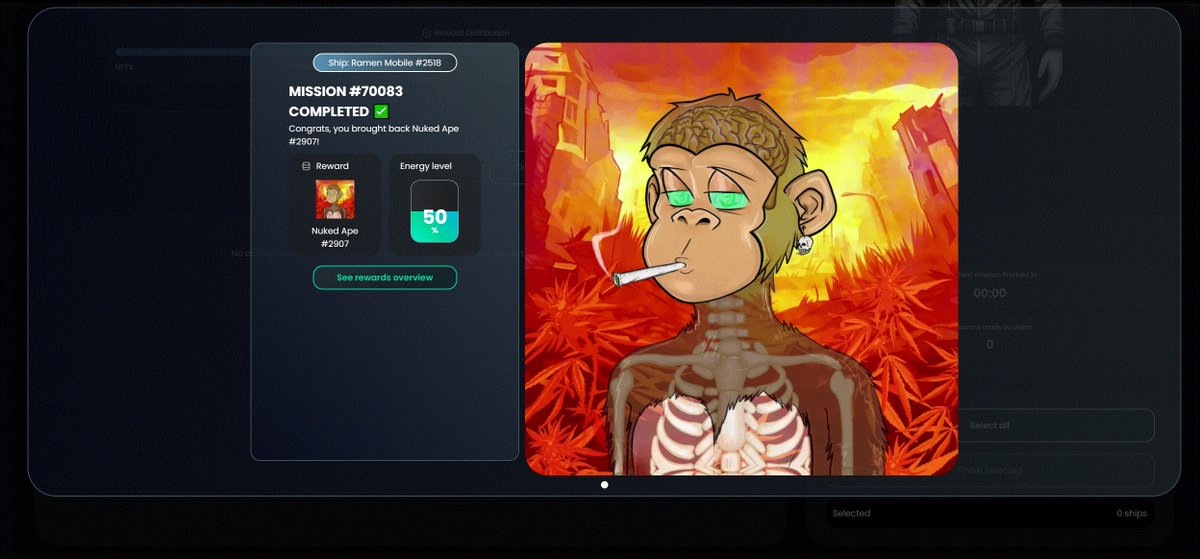Select the Nuked Ape #2907 reward thumbnail

(x=335, y=199)
